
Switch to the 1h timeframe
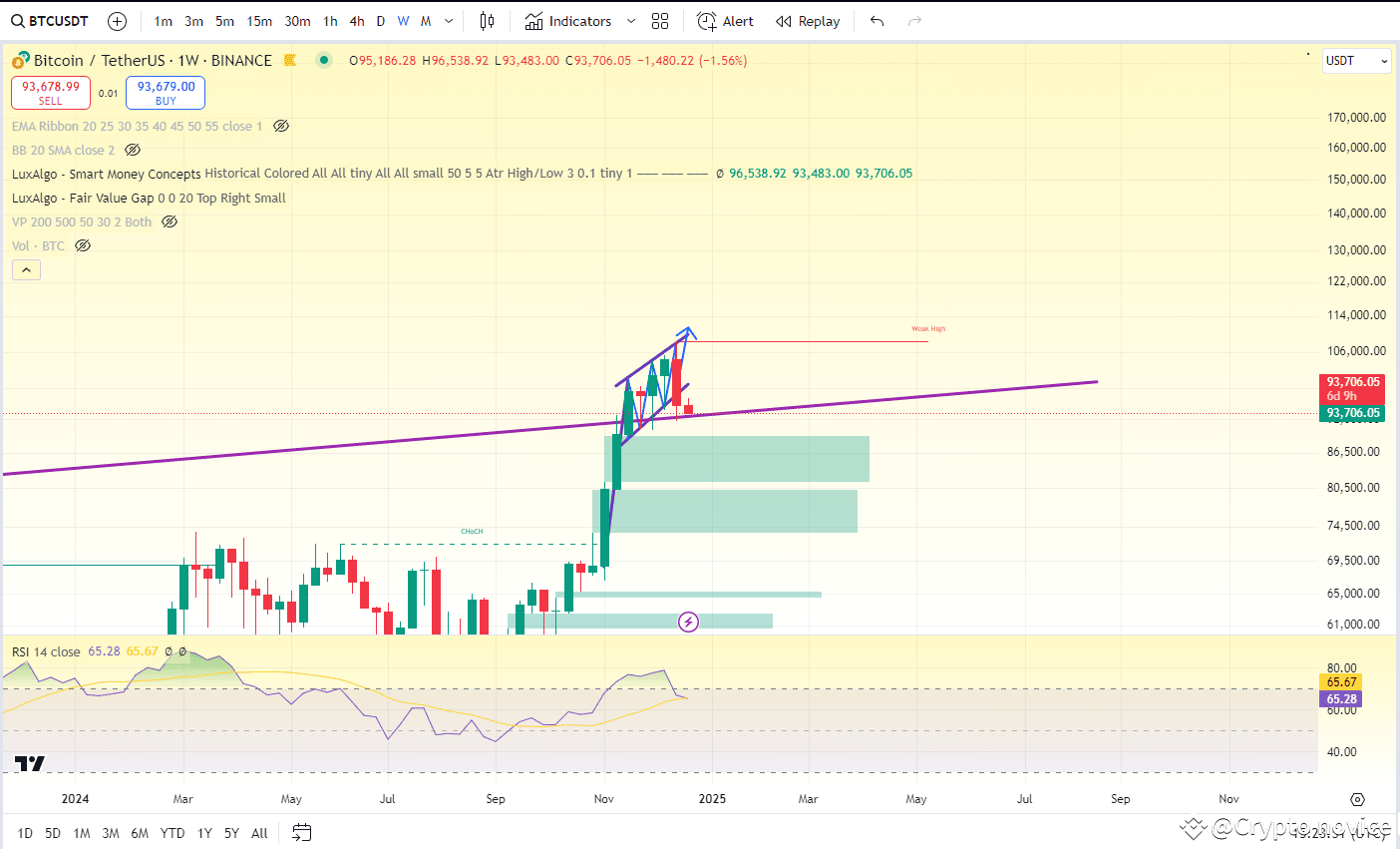click(x=330, y=21)
